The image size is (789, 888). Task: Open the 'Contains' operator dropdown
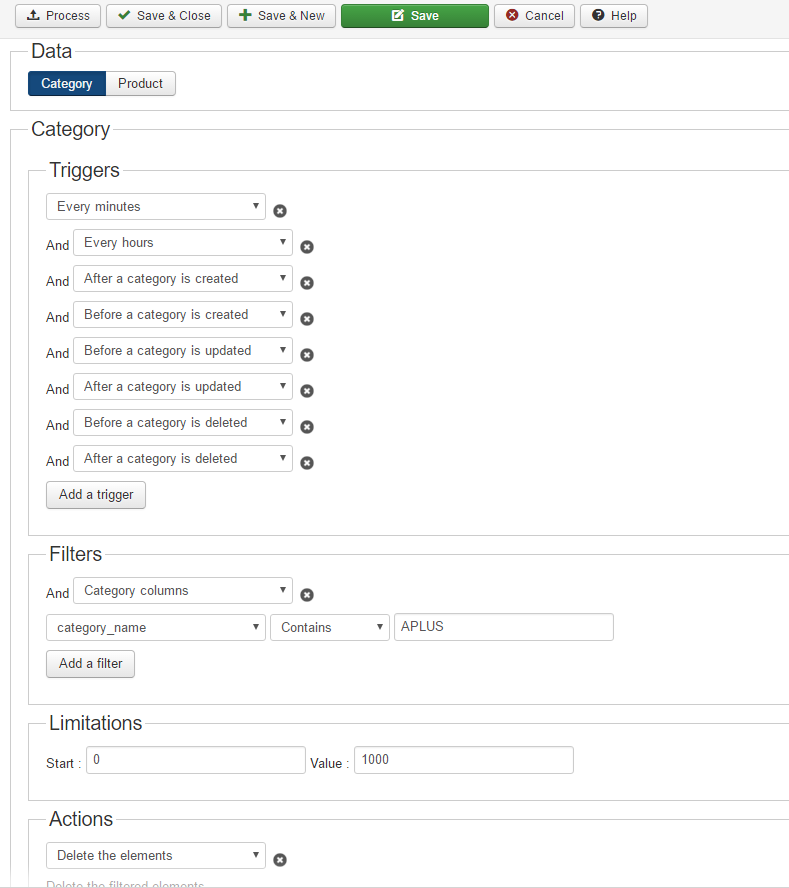pos(330,627)
